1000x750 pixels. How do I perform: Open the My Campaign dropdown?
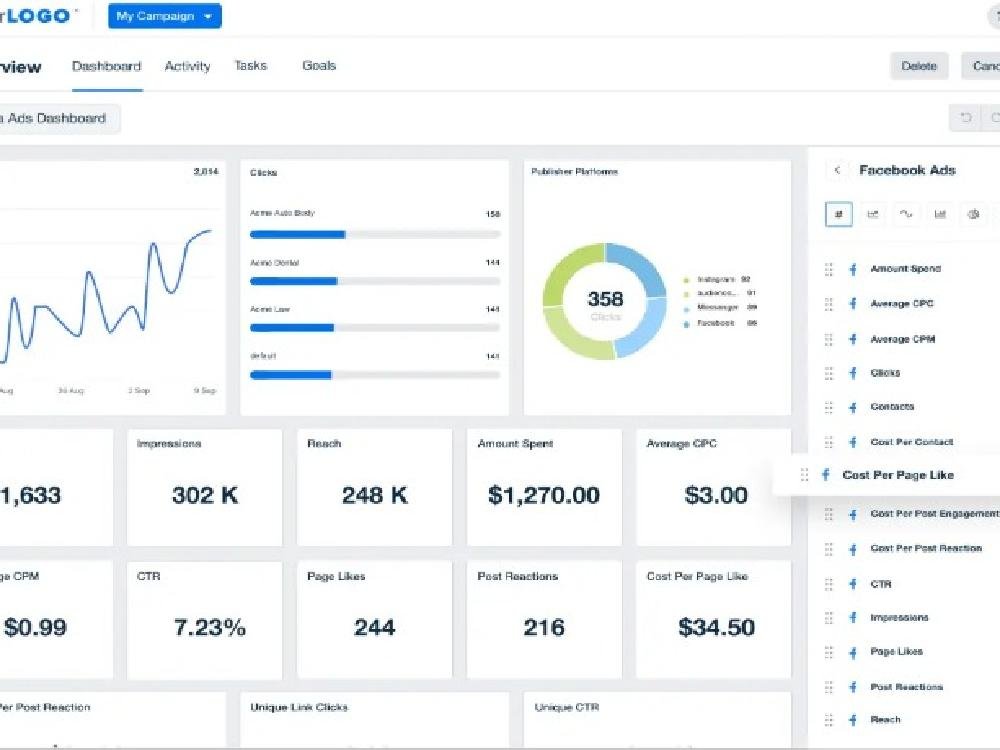[165, 16]
